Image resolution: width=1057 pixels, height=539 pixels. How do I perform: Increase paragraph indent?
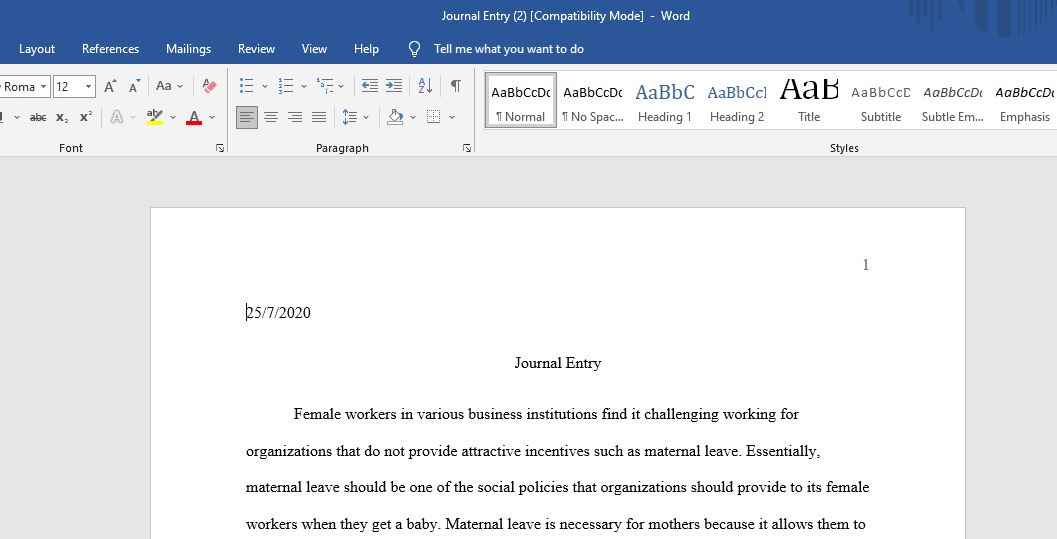click(x=394, y=86)
